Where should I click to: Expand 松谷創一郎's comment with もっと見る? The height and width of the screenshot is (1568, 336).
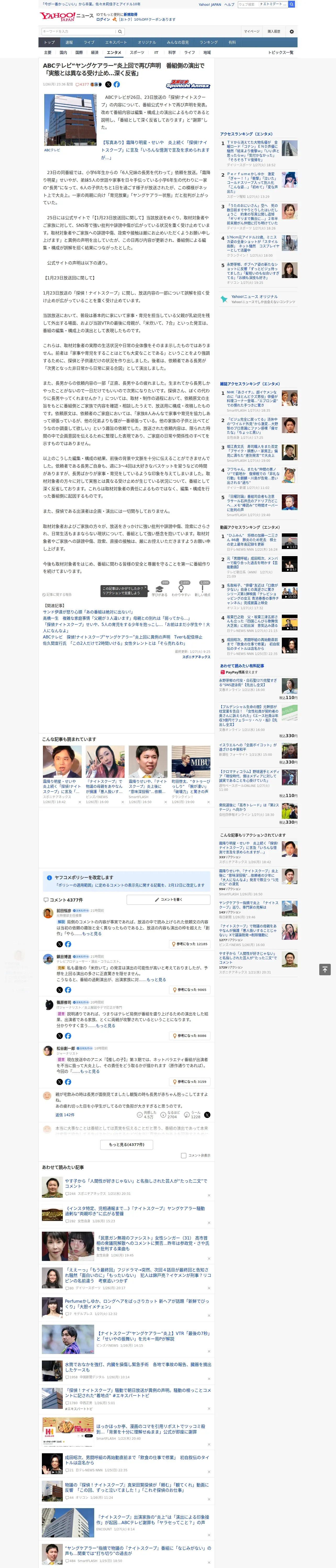click(90, 1071)
